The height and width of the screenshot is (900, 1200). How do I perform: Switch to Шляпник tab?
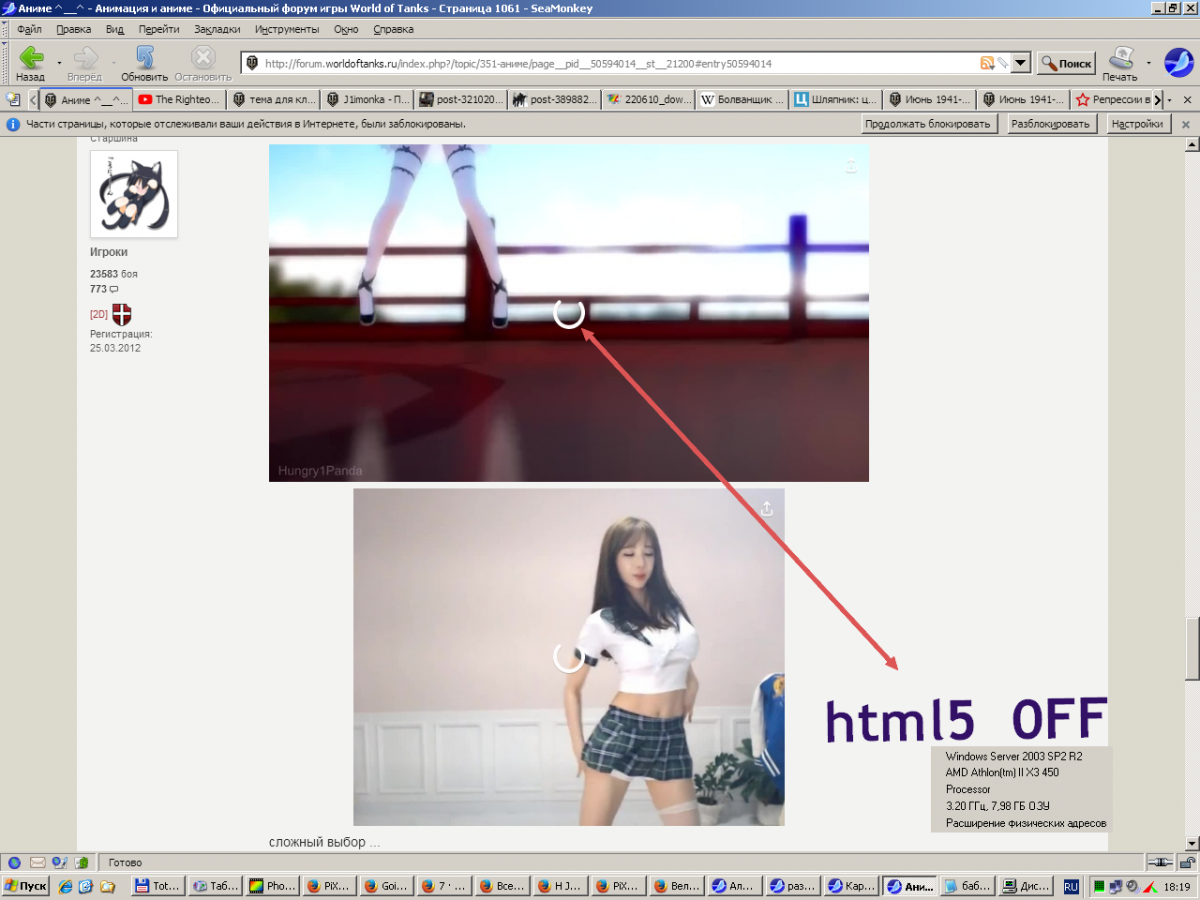pyautogui.click(x=837, y=100)
